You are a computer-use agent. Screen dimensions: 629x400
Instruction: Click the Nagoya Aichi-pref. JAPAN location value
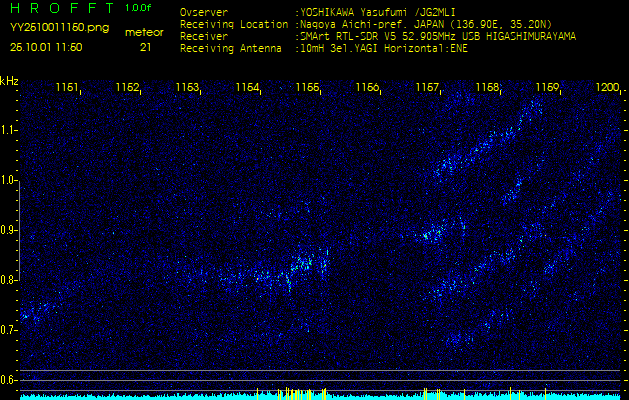(426, 24)
